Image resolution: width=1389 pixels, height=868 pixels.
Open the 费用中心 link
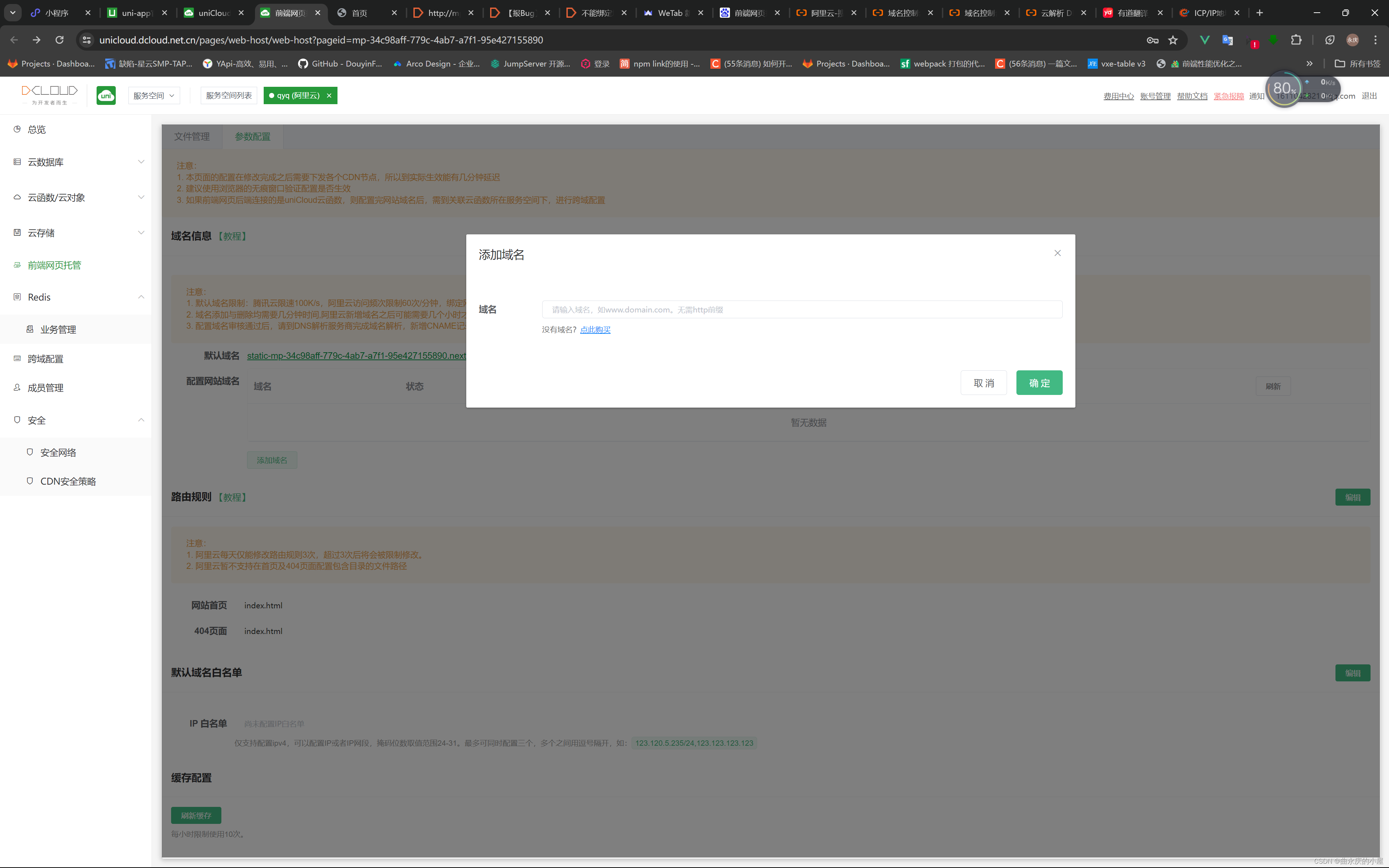(1119, 96)
